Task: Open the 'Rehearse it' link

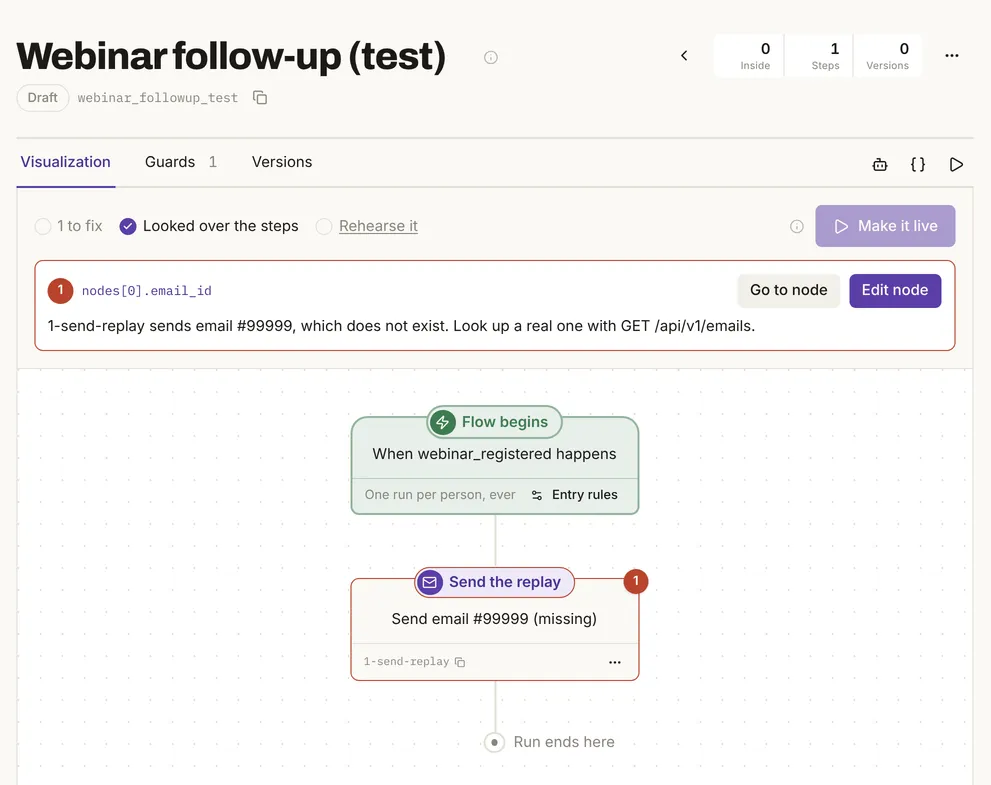Action: (378, 226)
